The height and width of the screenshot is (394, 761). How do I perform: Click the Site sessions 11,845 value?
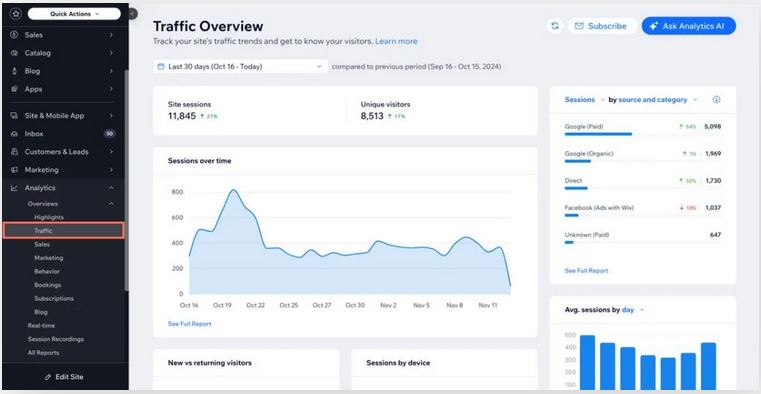pyautogui.click(x=182, y=116)
